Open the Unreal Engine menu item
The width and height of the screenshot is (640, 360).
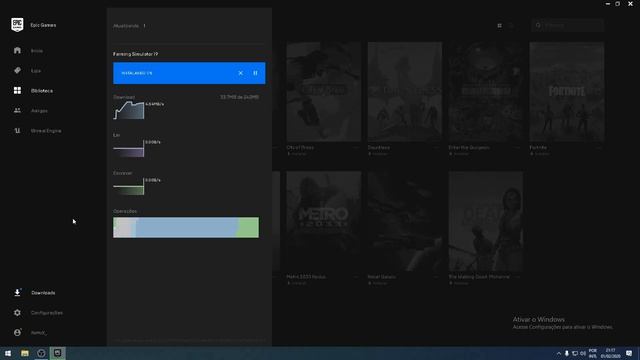(46, 131)
